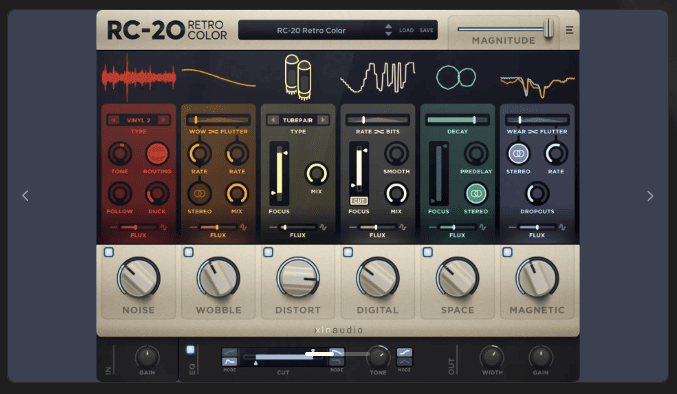677x394 pixels.
Task: Click the Magnetic section Flux slider
Action: click(537, 227)
